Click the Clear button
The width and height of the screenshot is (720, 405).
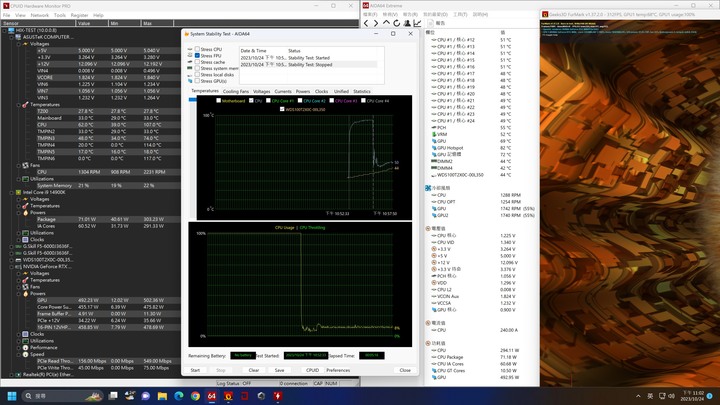[253, 370]
